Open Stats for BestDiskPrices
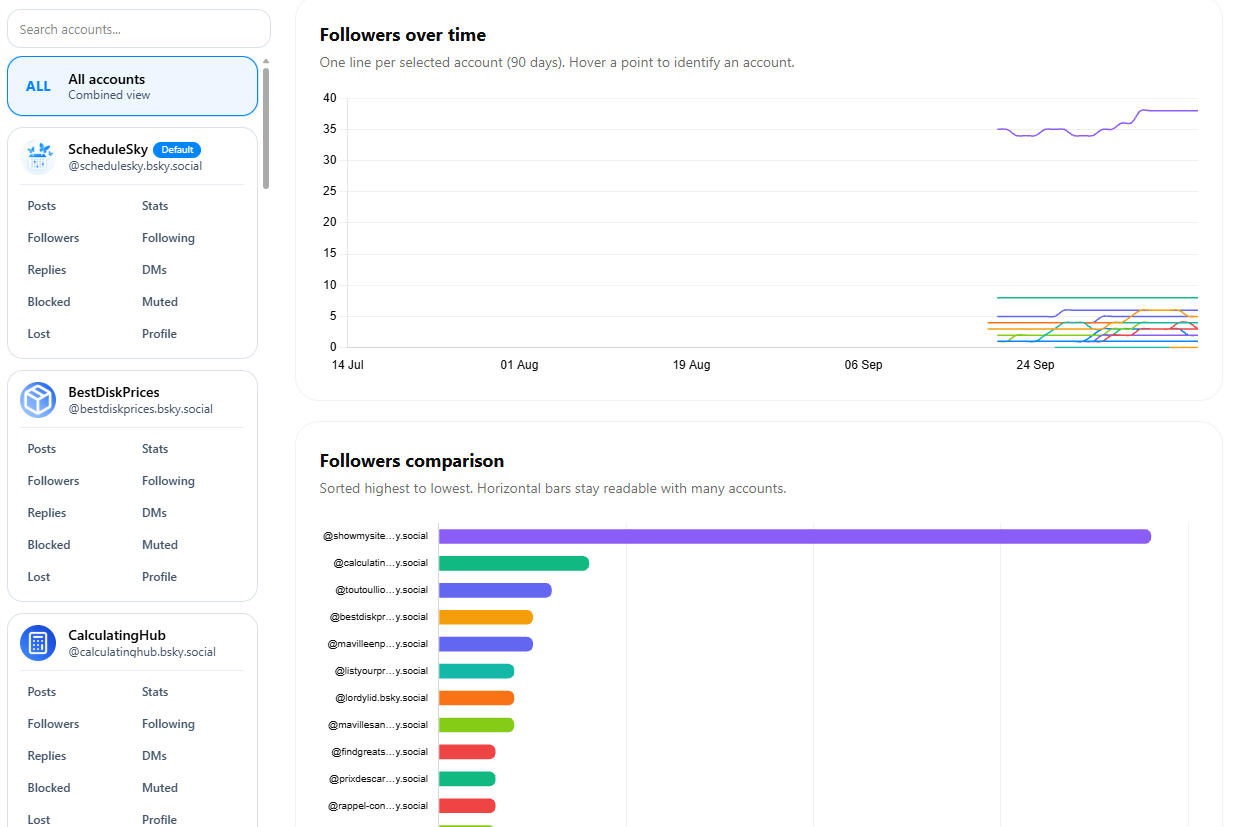Screen dimensions: 1236x827 [155, 449]
